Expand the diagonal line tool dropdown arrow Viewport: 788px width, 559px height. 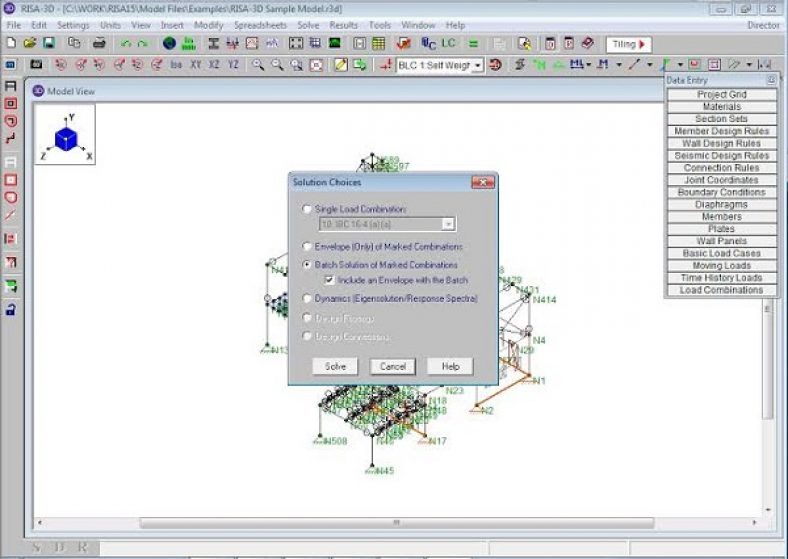(x=650, y=65)
